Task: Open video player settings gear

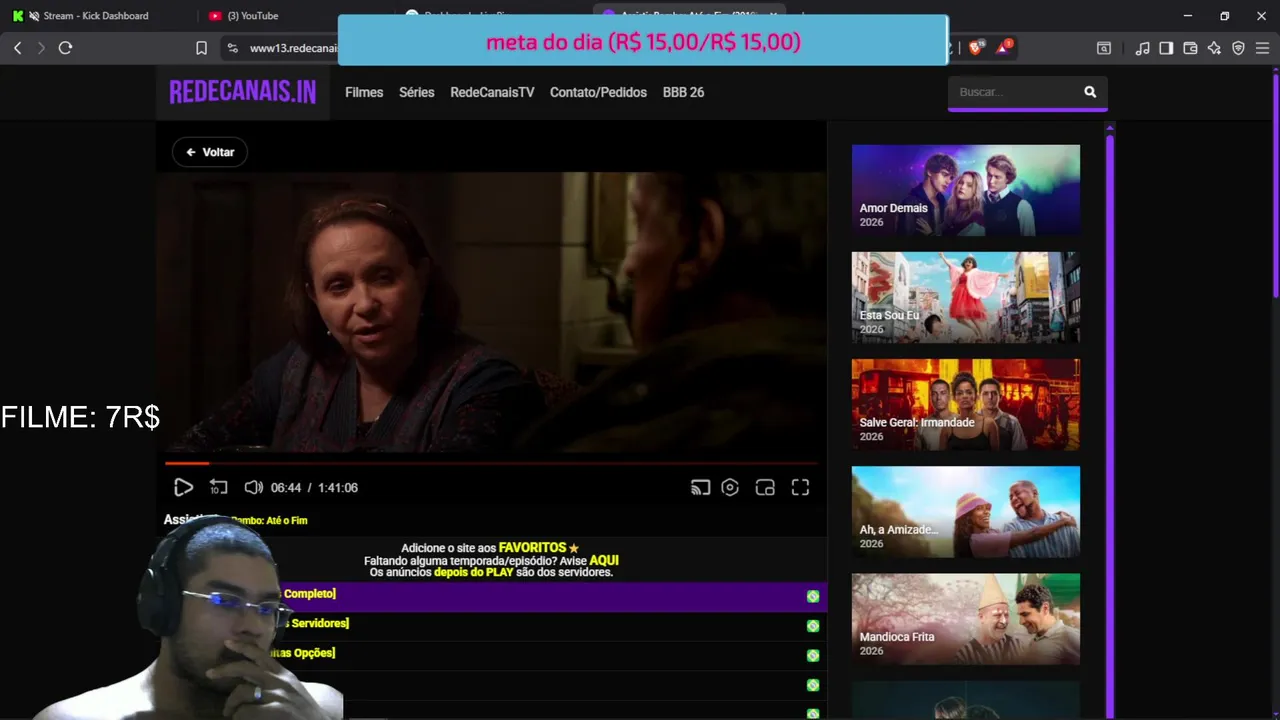Action: tap(730, 488)
